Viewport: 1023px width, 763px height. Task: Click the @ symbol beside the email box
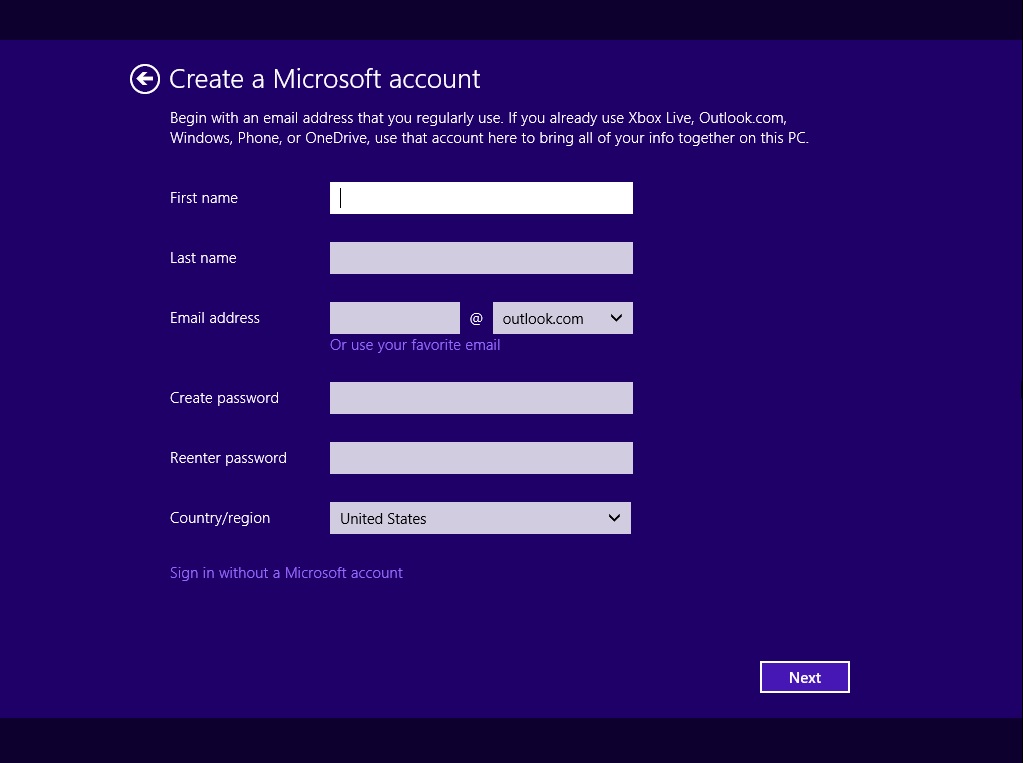point(476,317)
